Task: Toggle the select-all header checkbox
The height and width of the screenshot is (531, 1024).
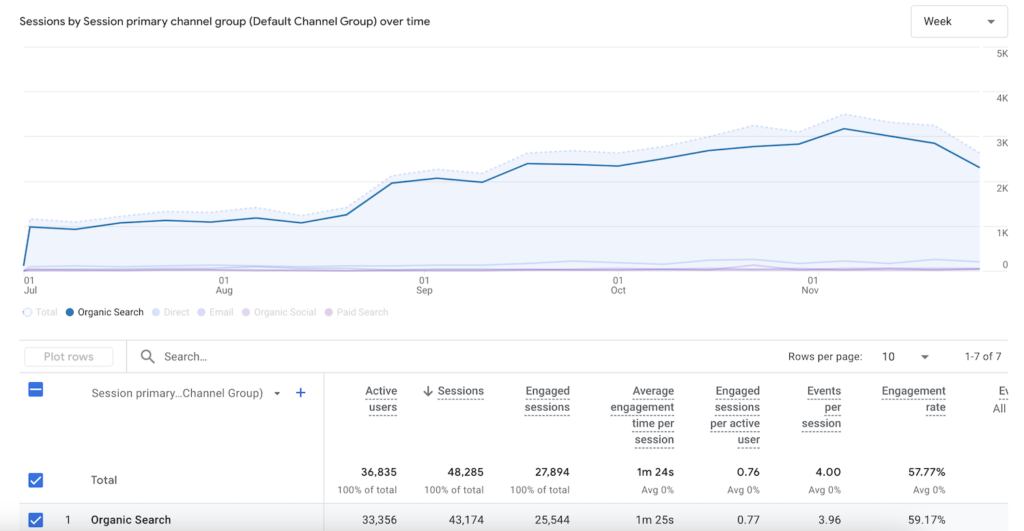Action: 36,390
